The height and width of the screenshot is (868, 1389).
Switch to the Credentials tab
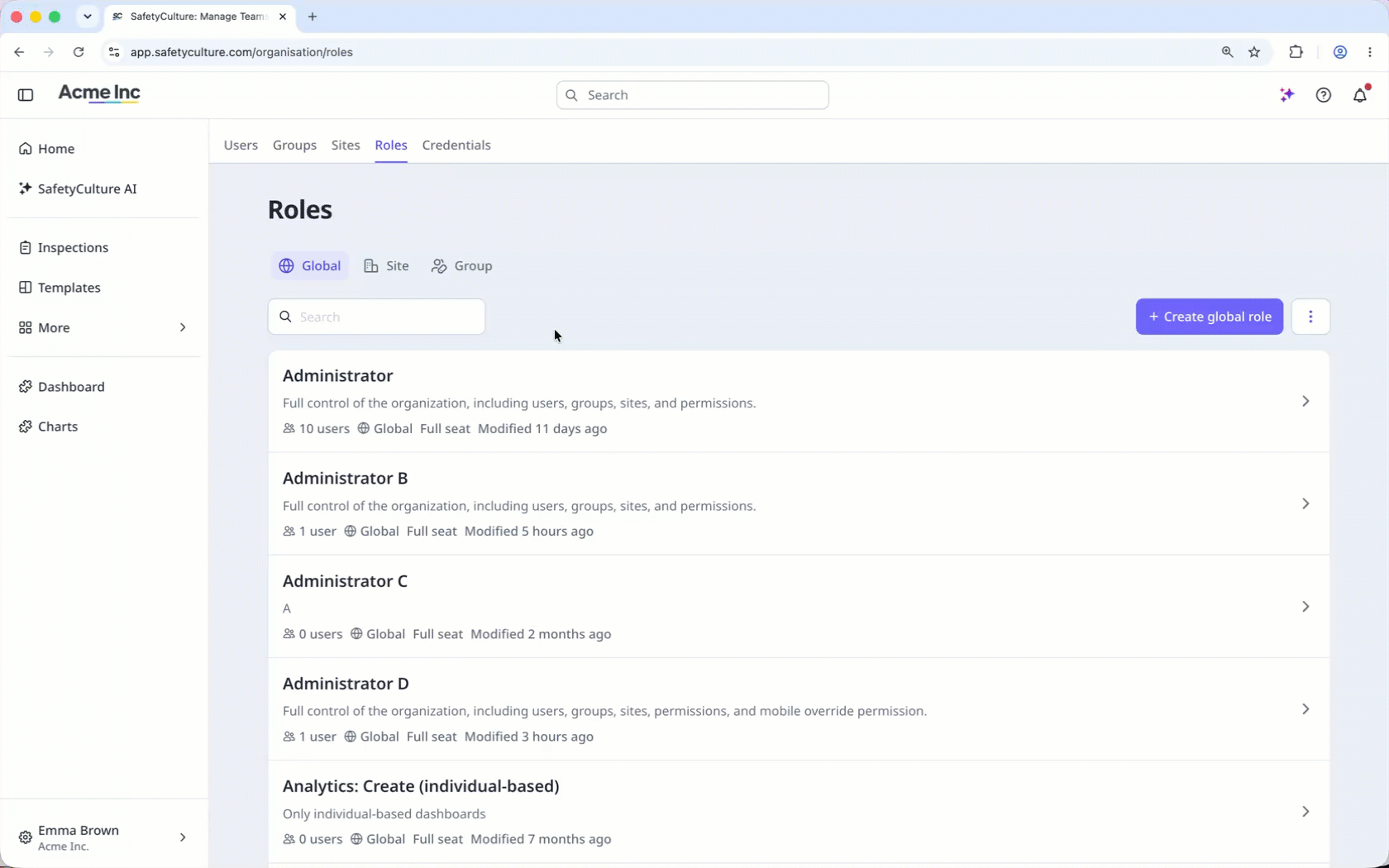click(456, 145)
